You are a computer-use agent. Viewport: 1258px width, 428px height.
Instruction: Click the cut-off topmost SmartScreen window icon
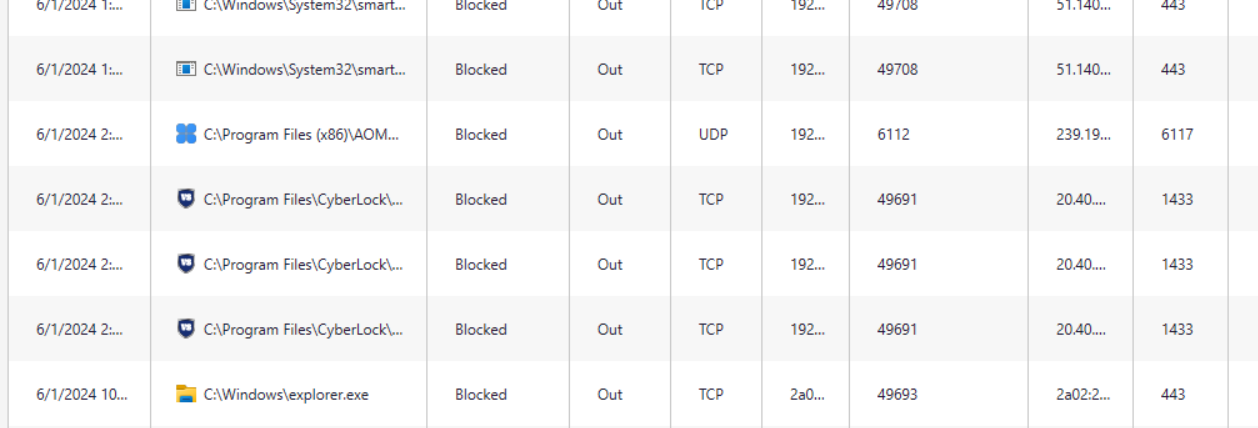186,5
